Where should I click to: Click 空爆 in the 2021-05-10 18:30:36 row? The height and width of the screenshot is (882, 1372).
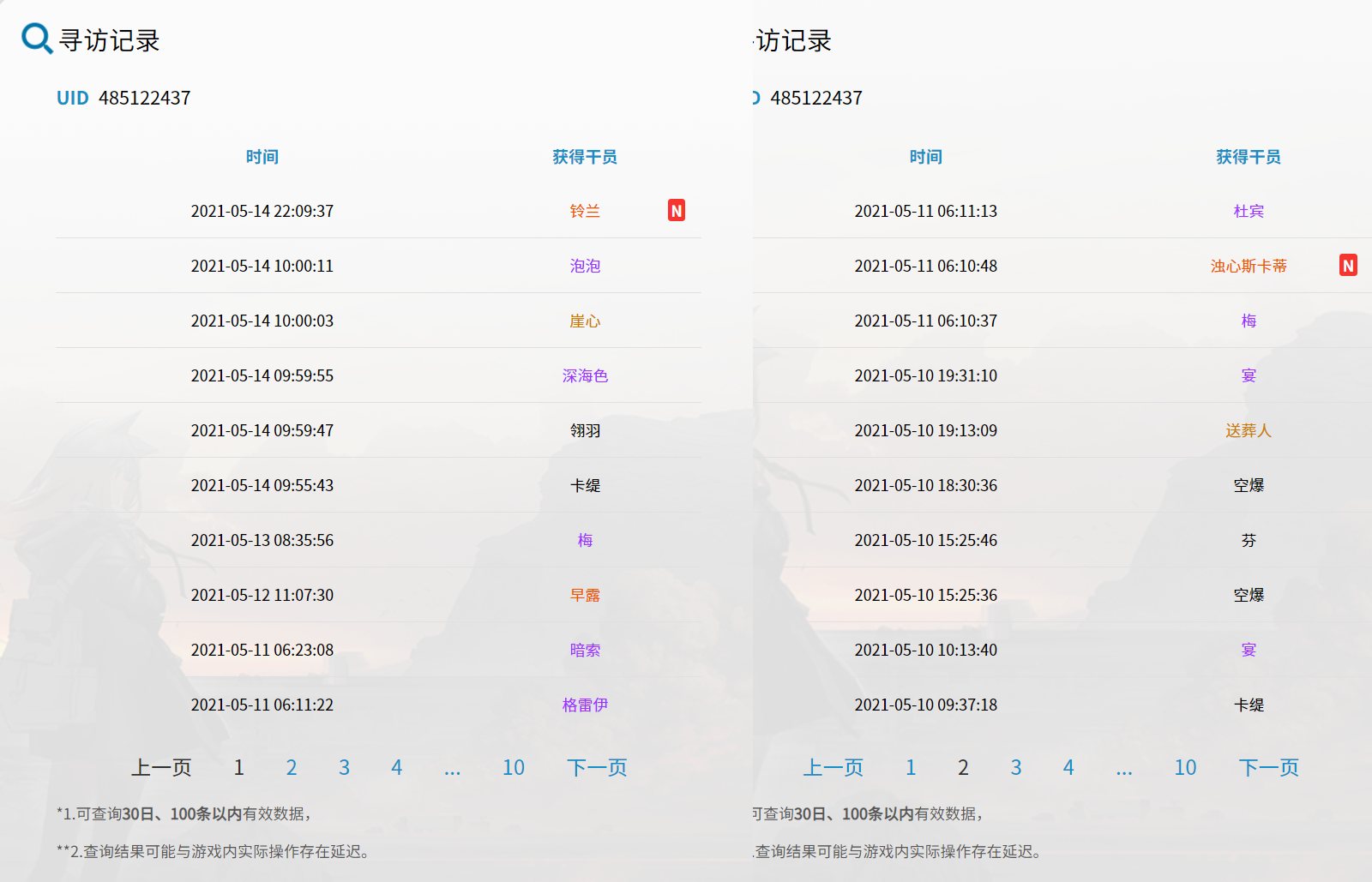pos(1249,485)
